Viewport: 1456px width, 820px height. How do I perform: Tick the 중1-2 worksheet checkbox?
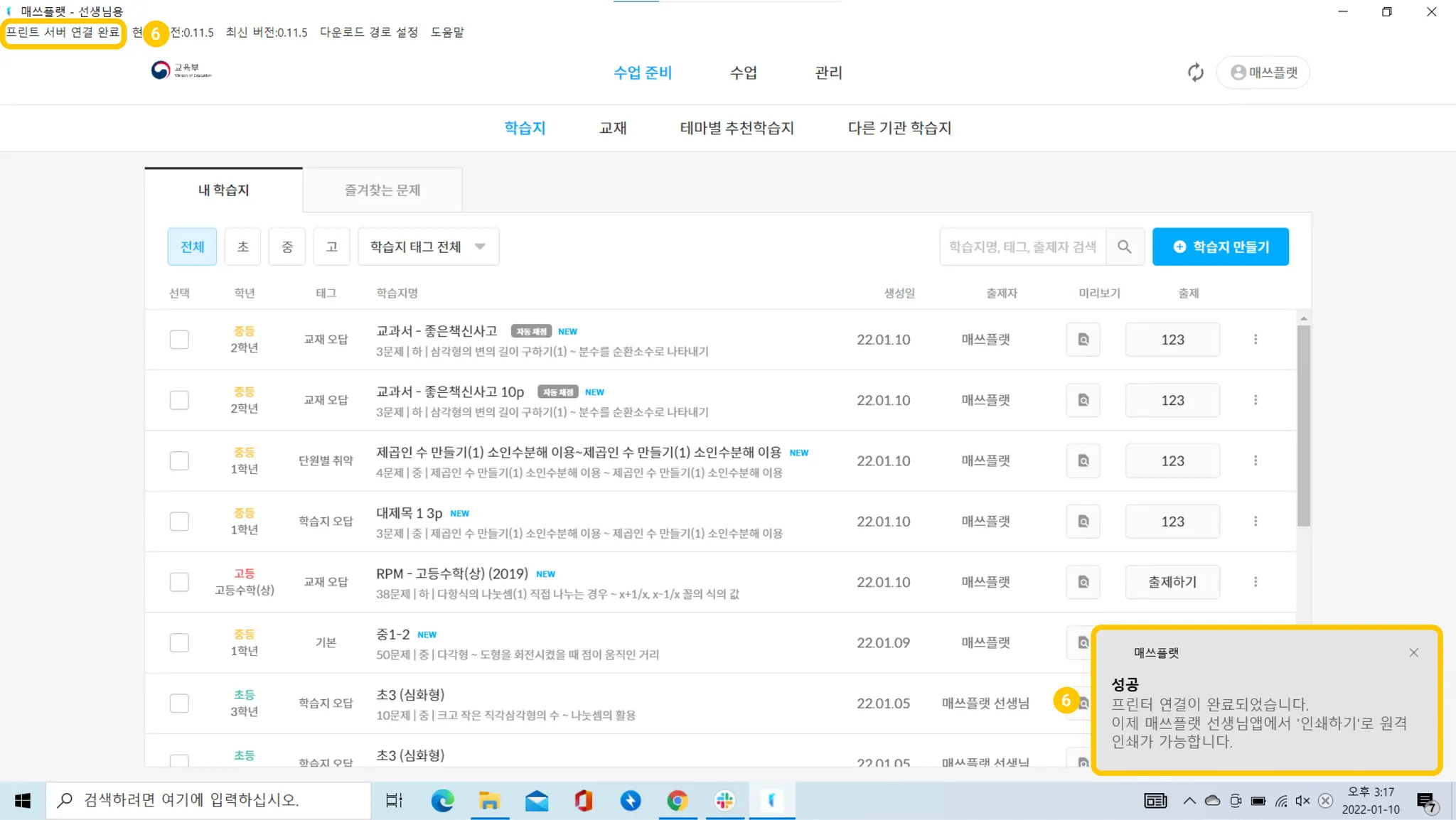point(179,642)
